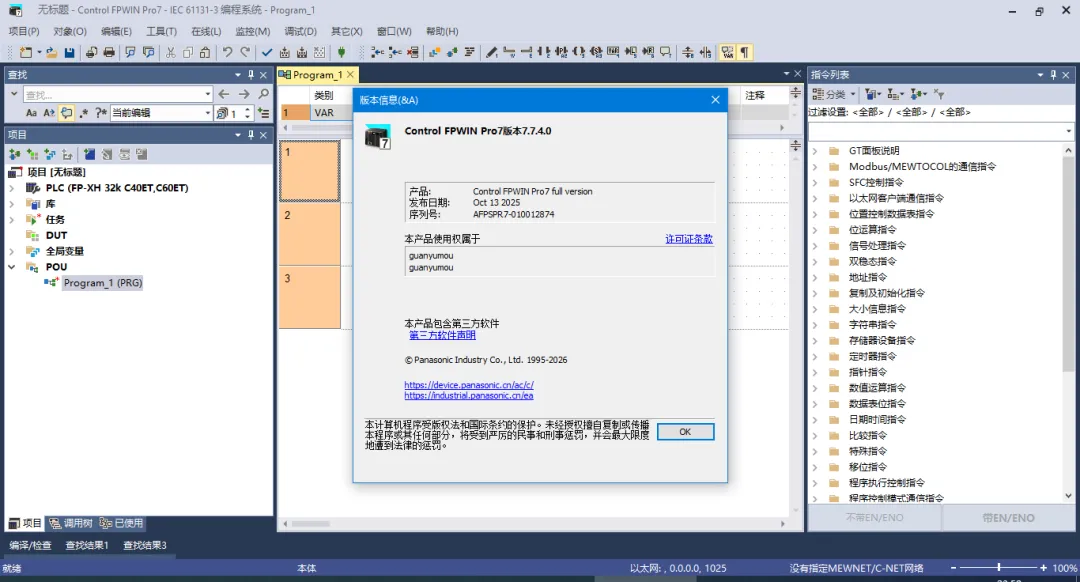
Task: Click the 带EN/ENO button
Action: 1008,518
